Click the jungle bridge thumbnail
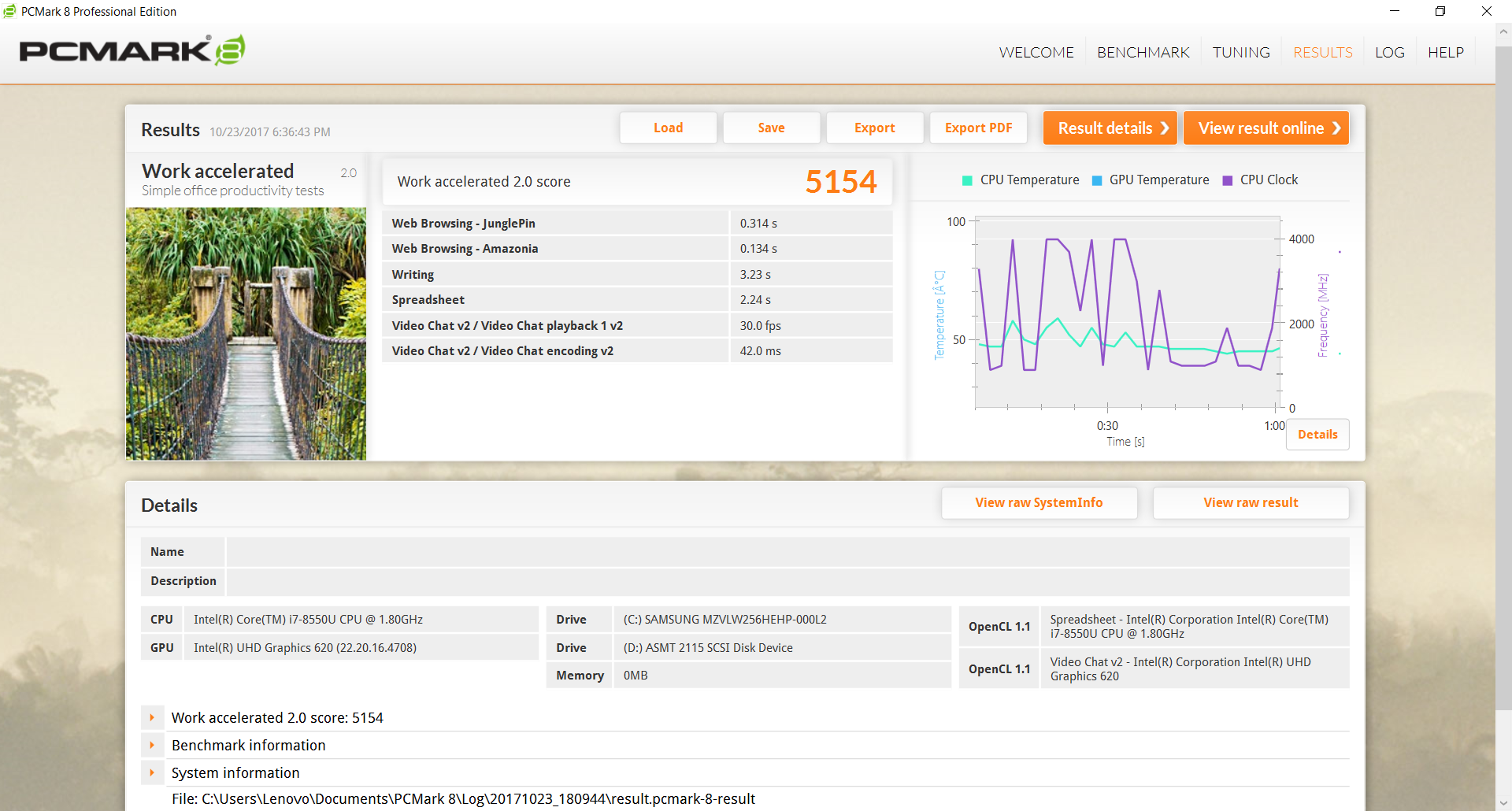Screen dimensions: 1512x811 point(246,334)
